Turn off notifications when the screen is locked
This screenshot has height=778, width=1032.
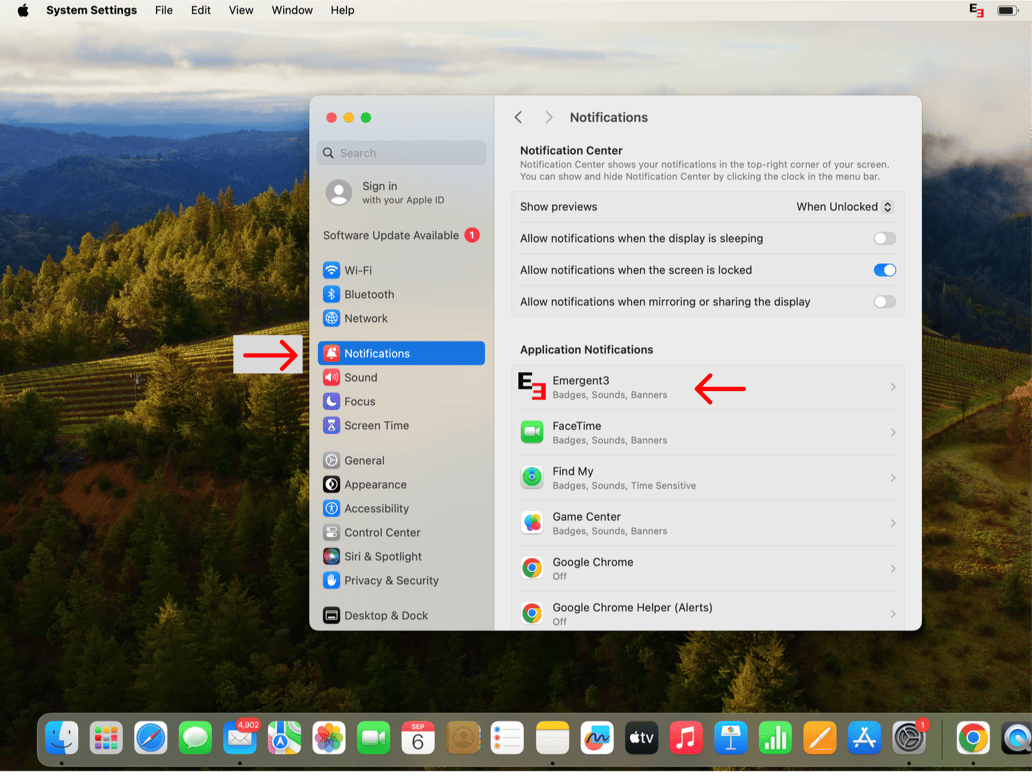(883, 270)
